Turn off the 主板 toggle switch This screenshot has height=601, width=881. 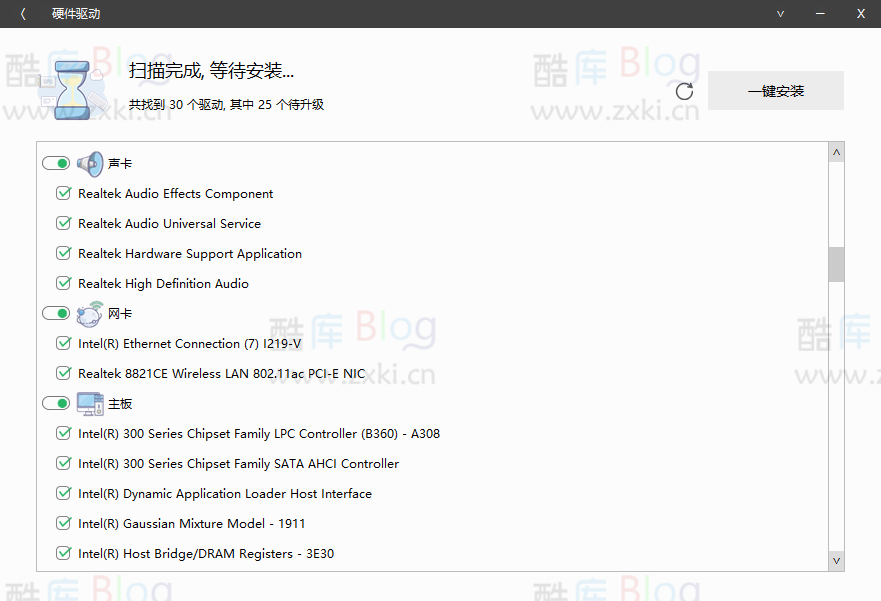point(55,402)
